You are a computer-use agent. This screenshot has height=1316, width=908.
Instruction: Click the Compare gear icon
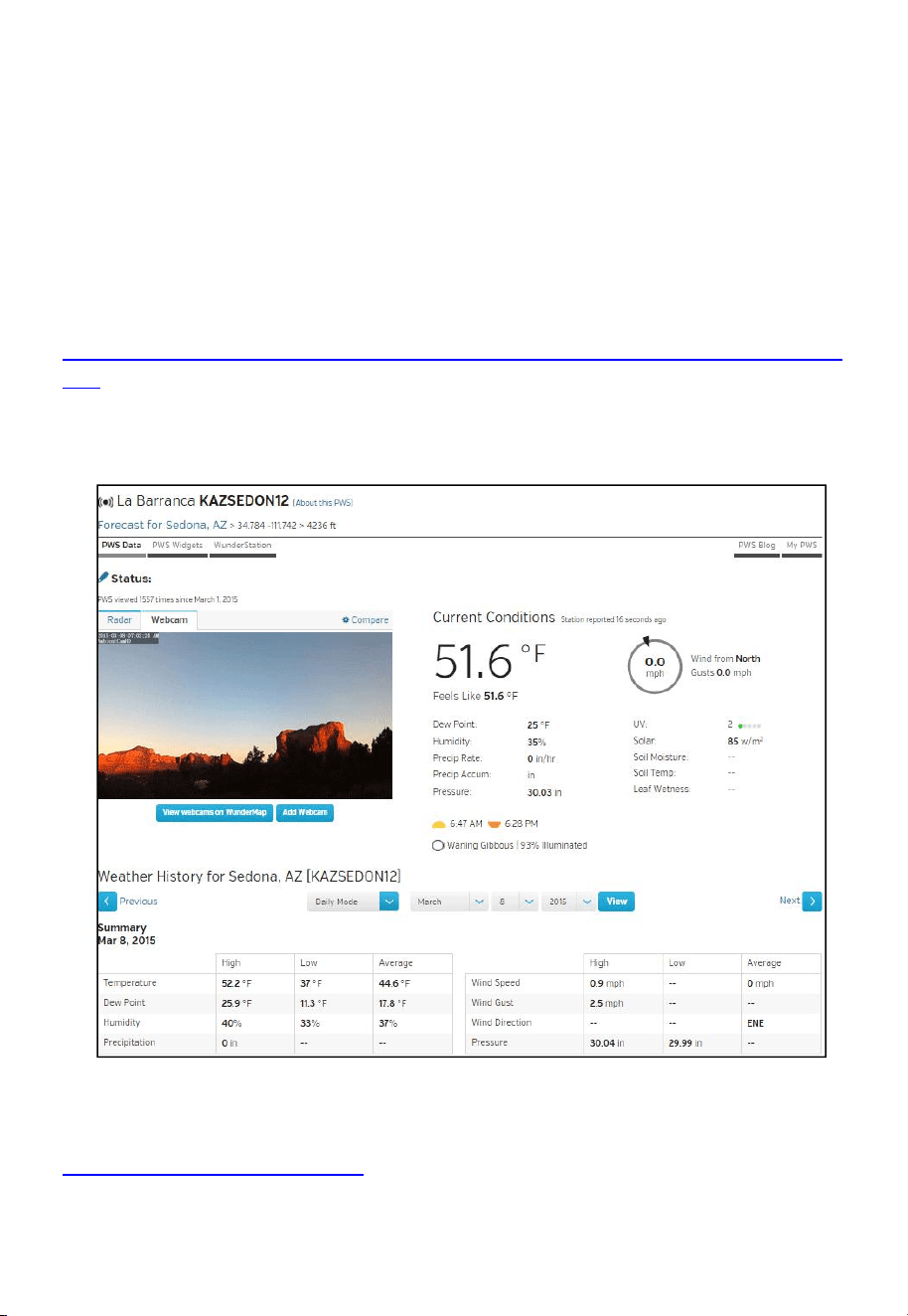click(346, 620)
